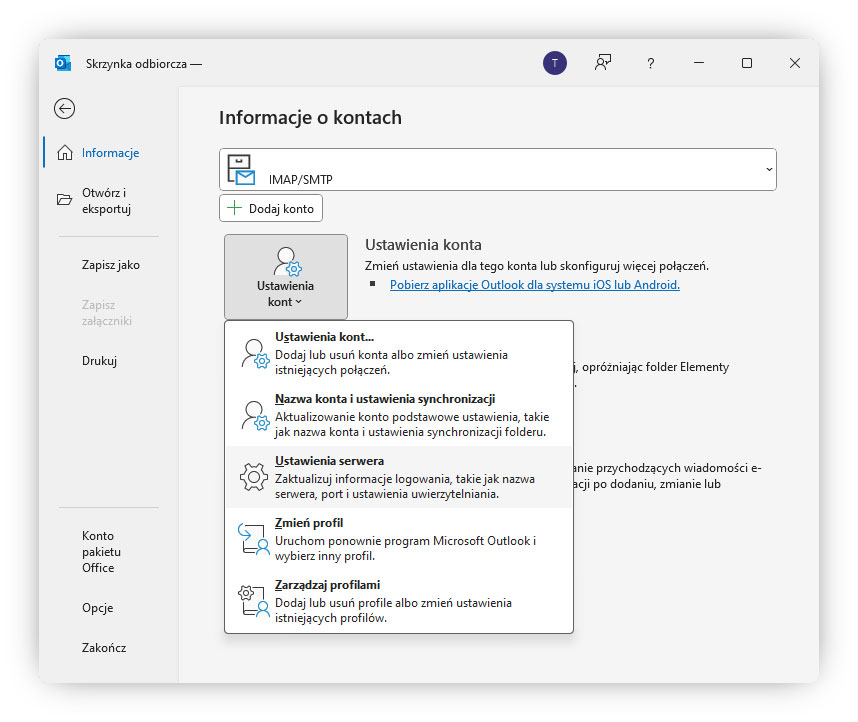This screenshot has height=722, width=858.
Task: Click the T account avatar in title bar
Action: [x=555, y=62]
